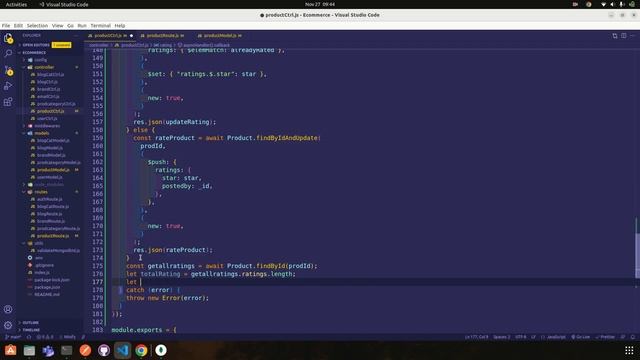The width and height of the screenshot is (640, 360).
Task: Open userCtrl.js in the file tree
Action: coord(47,119)
